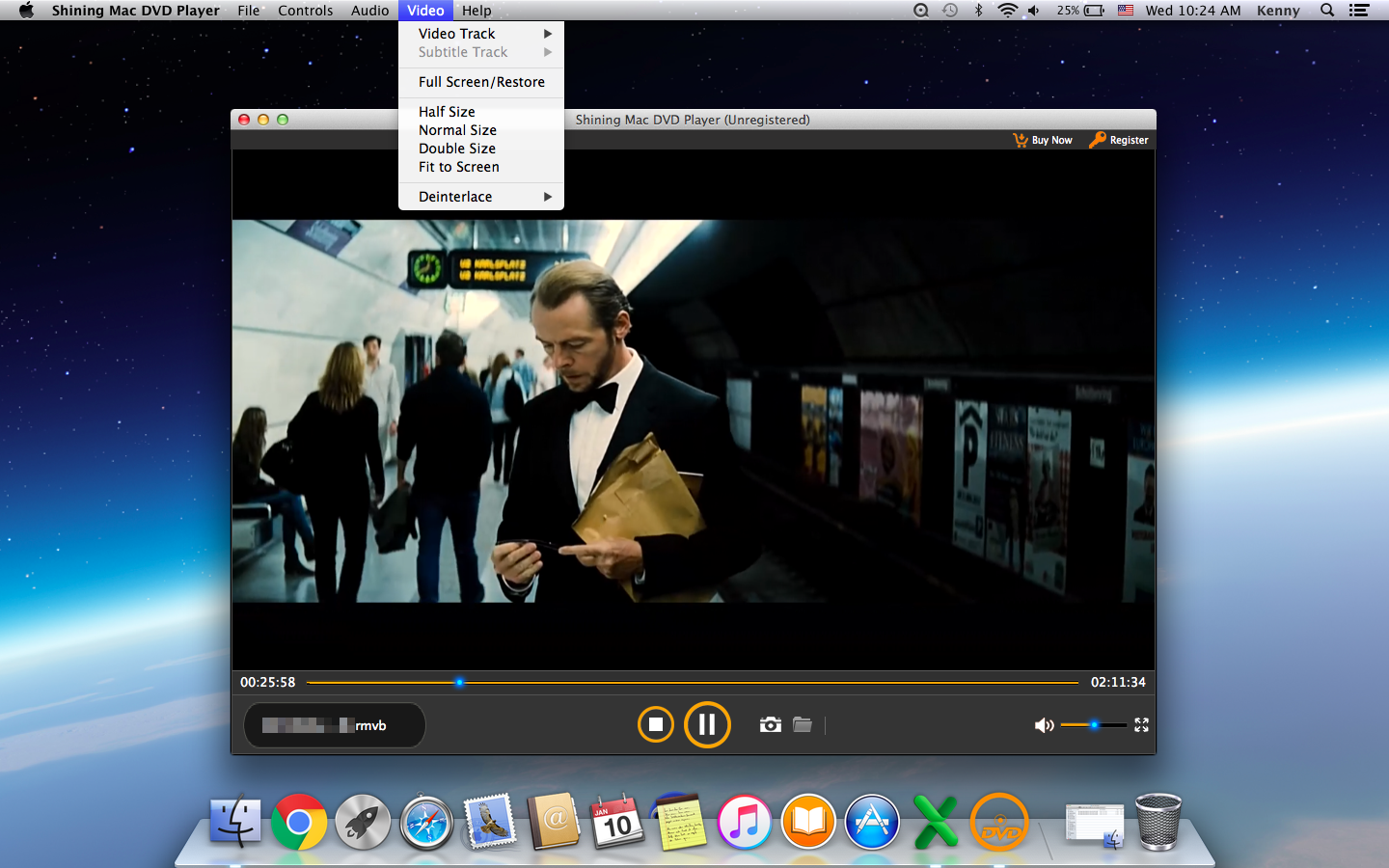Launch Safari from the Dock
Image resolution: width=1389 pixels, height=868 pixels.
tap(426, 822)
